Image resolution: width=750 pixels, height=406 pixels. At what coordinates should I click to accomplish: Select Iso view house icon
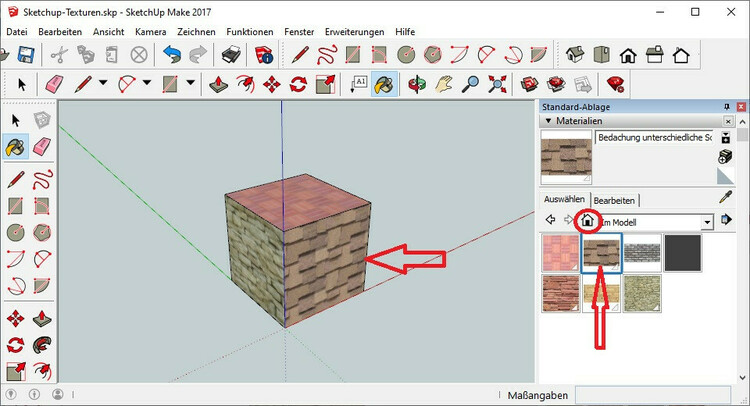[575, 55]
